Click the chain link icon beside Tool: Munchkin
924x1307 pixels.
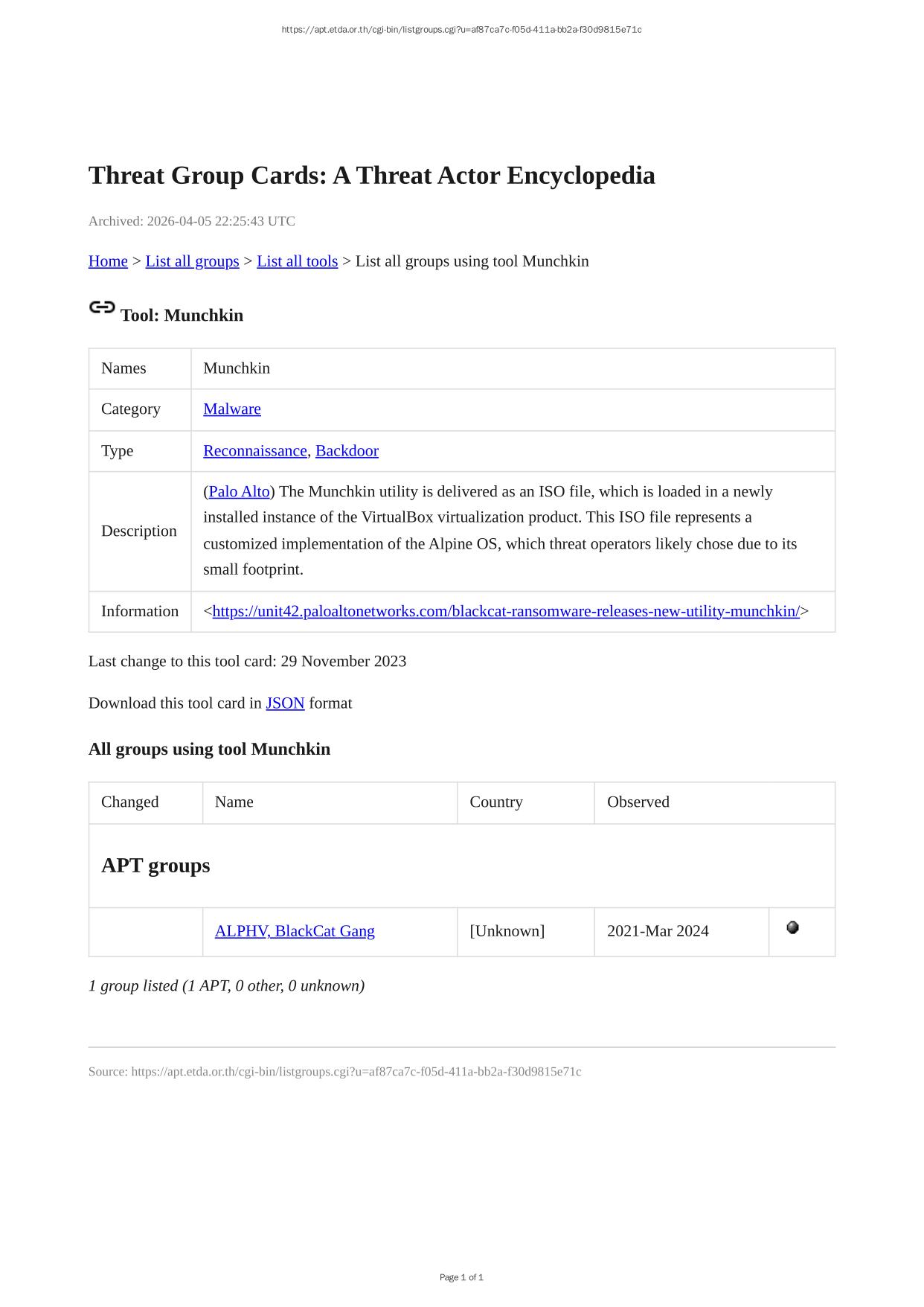(102, 307)
